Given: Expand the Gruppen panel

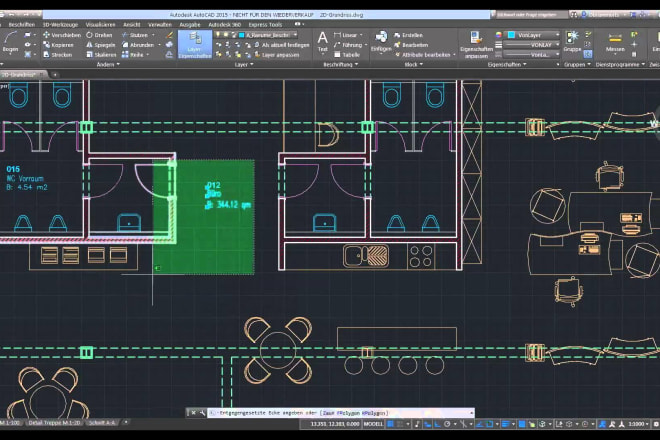Looking at the screenshot, I should pyautogui.click(x=577, y=64).
